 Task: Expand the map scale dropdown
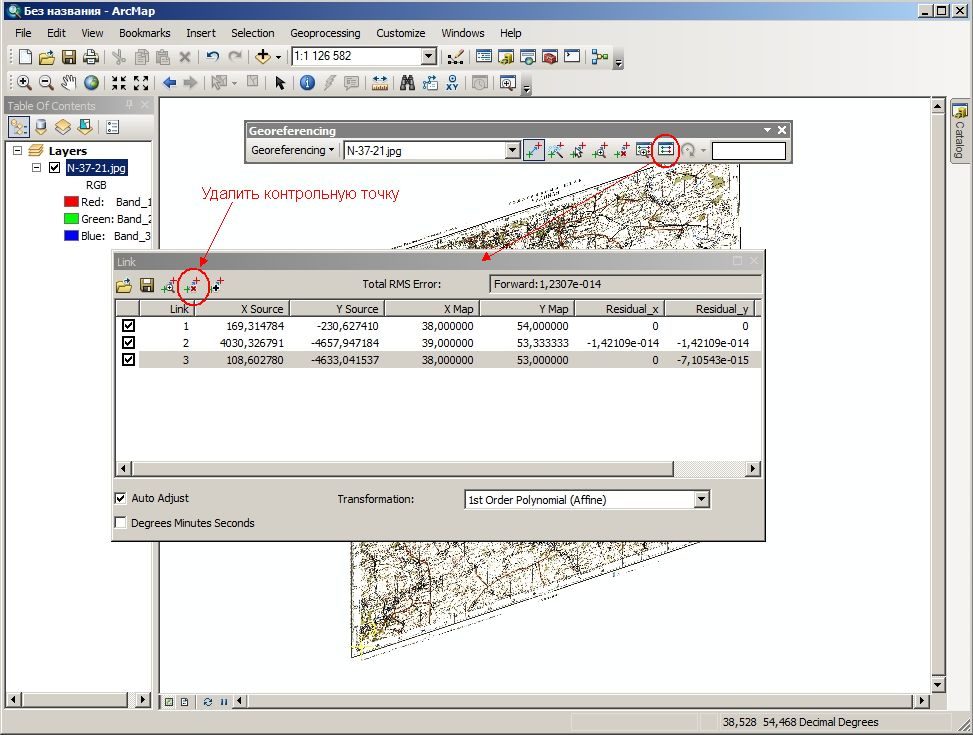[429, 56]
